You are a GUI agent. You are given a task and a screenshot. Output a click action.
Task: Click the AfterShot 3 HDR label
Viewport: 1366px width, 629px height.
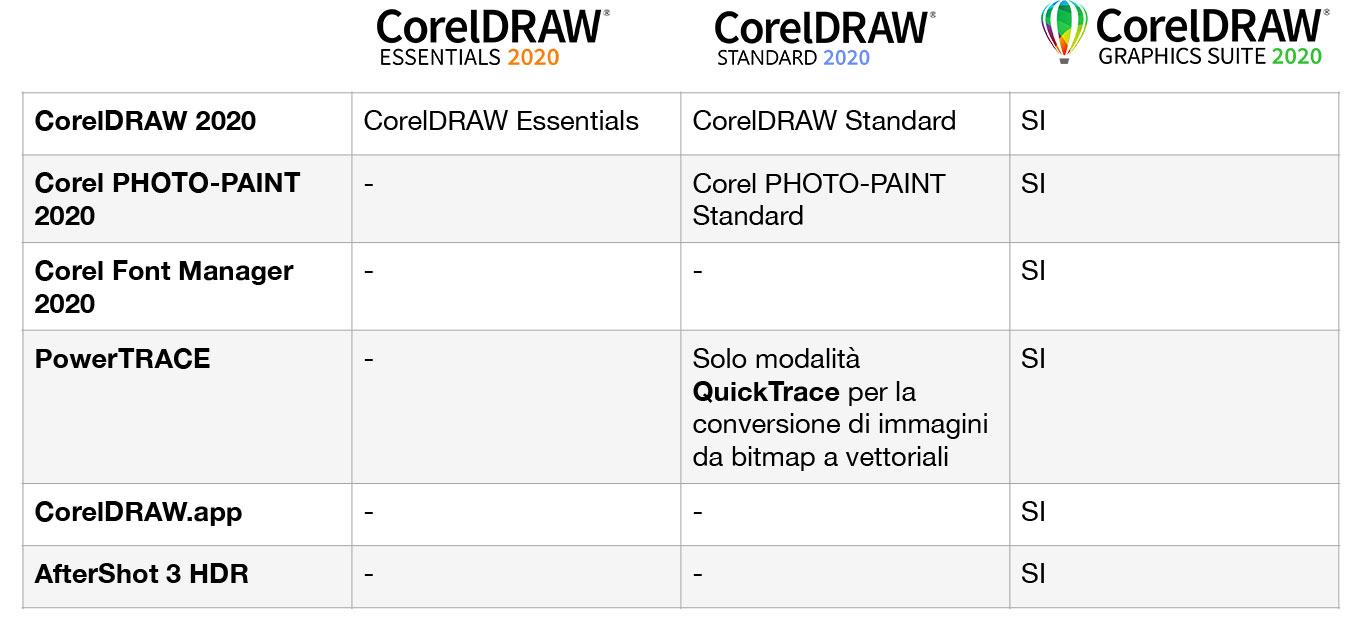point(141,574)
